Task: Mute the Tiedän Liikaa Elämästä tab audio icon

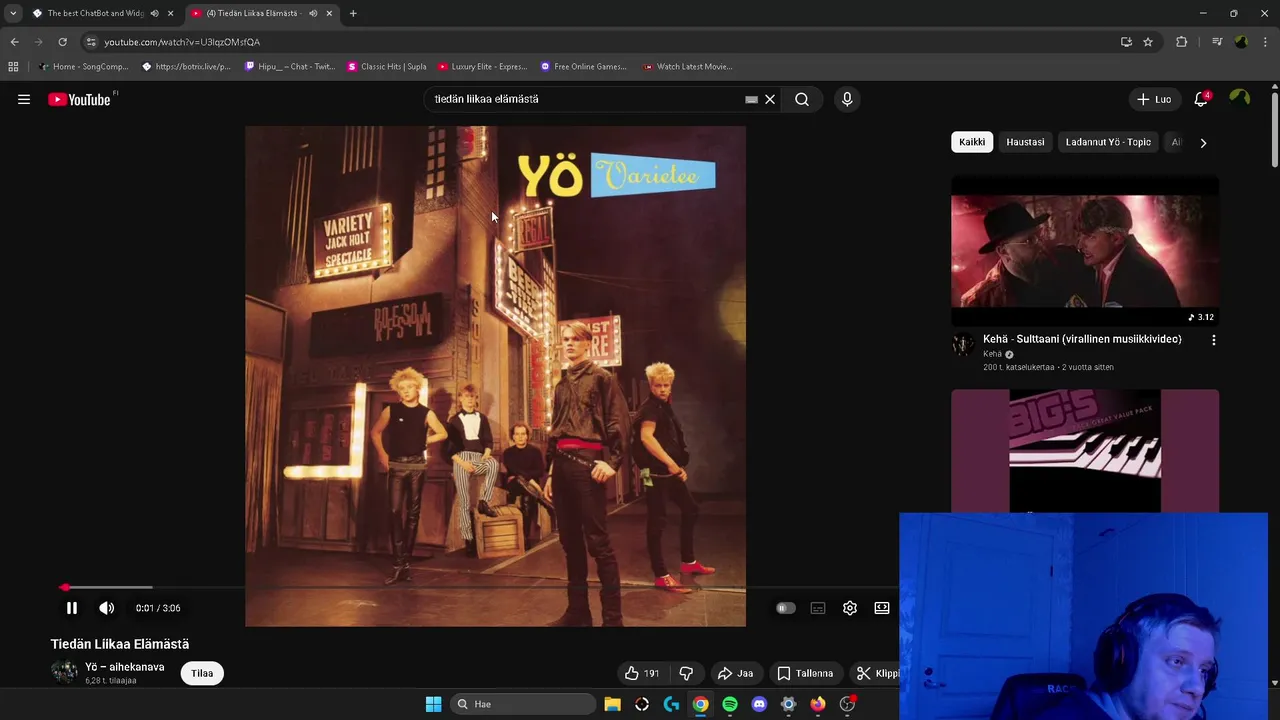Action: tap(313, 13)
